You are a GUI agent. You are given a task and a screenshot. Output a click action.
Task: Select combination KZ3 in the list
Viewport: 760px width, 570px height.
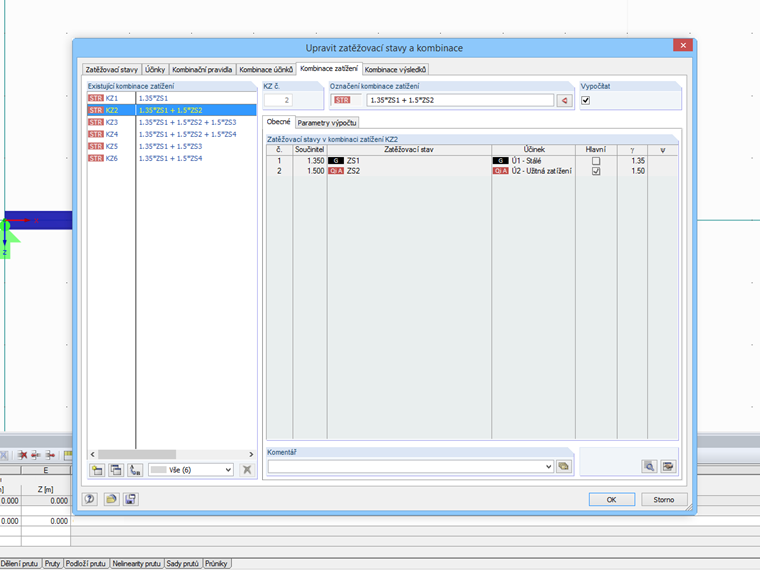172,122
